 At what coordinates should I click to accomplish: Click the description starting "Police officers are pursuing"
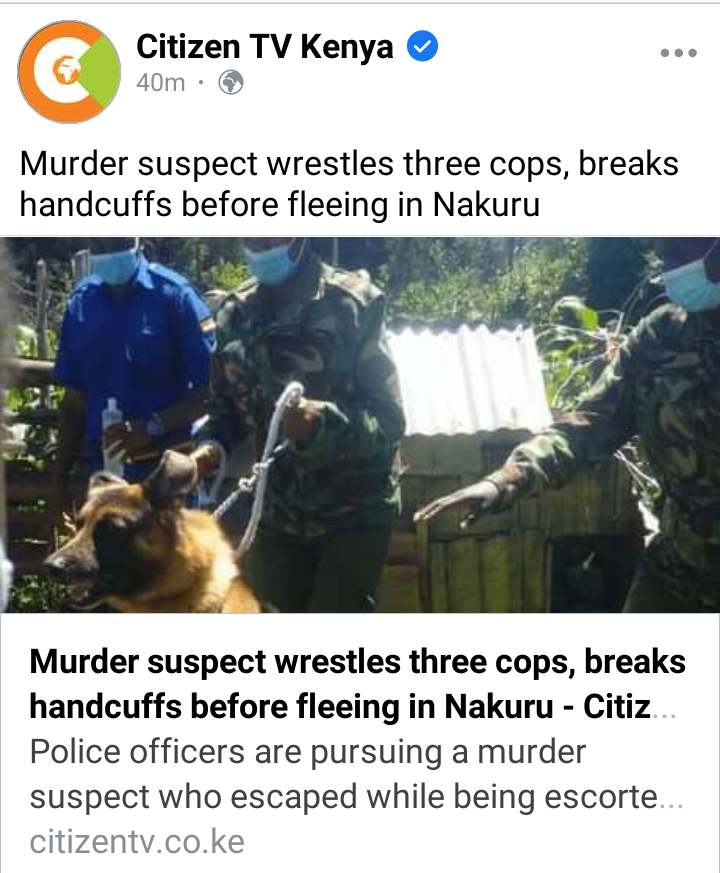356,774
